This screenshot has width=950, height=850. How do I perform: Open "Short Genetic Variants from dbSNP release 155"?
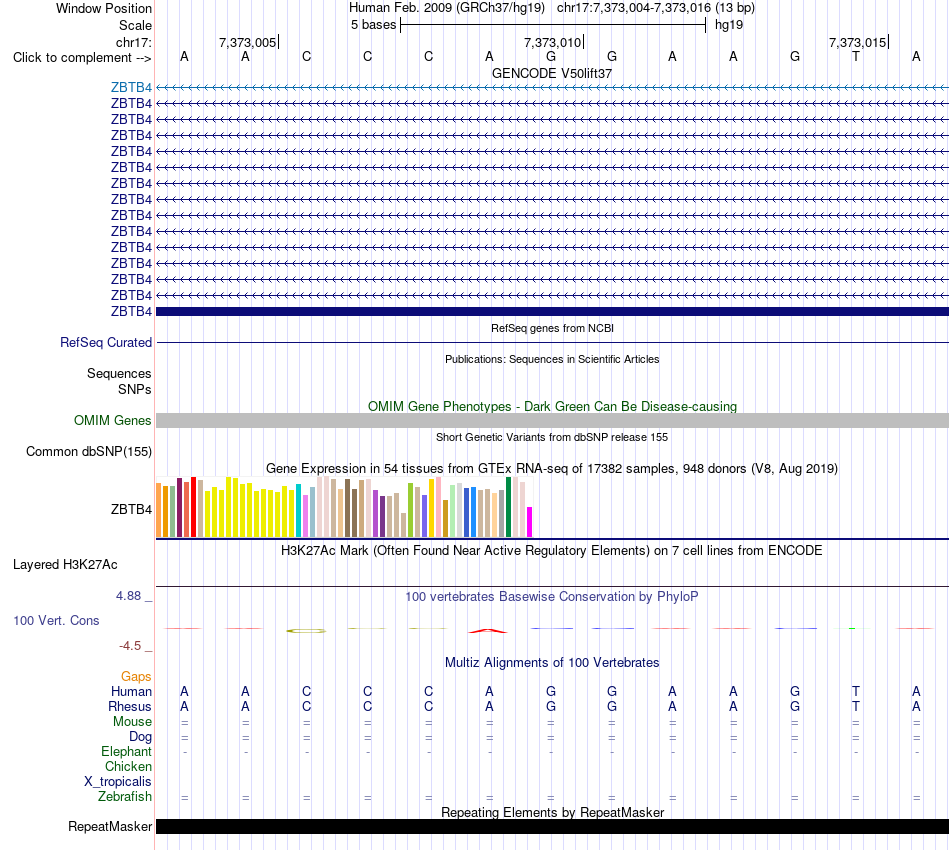[x=552, y=437]
